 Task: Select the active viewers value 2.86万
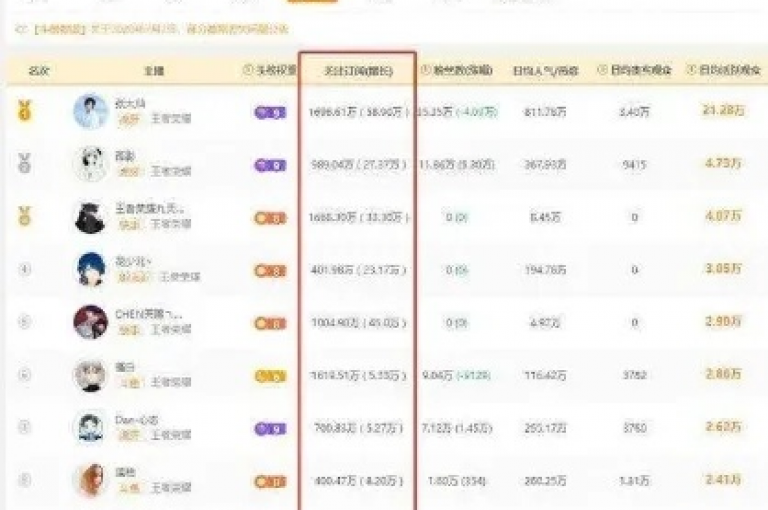pyautogui.click(x=723, y=374)
